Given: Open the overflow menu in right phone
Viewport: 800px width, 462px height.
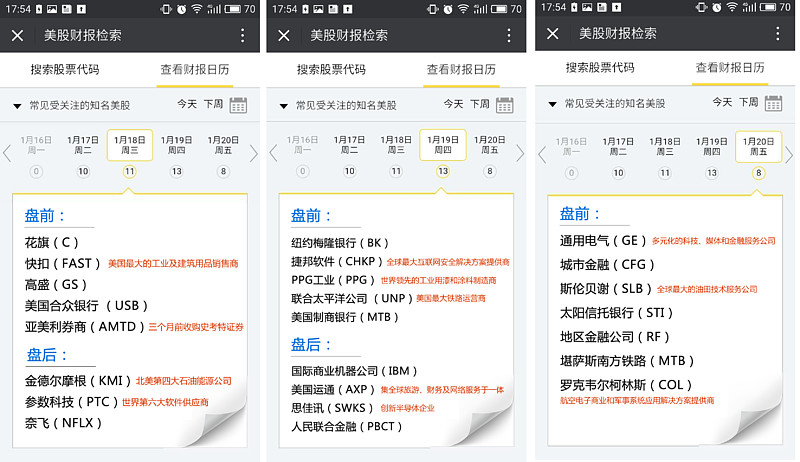Looking at the screenshot, I should (x=778, y=34).
